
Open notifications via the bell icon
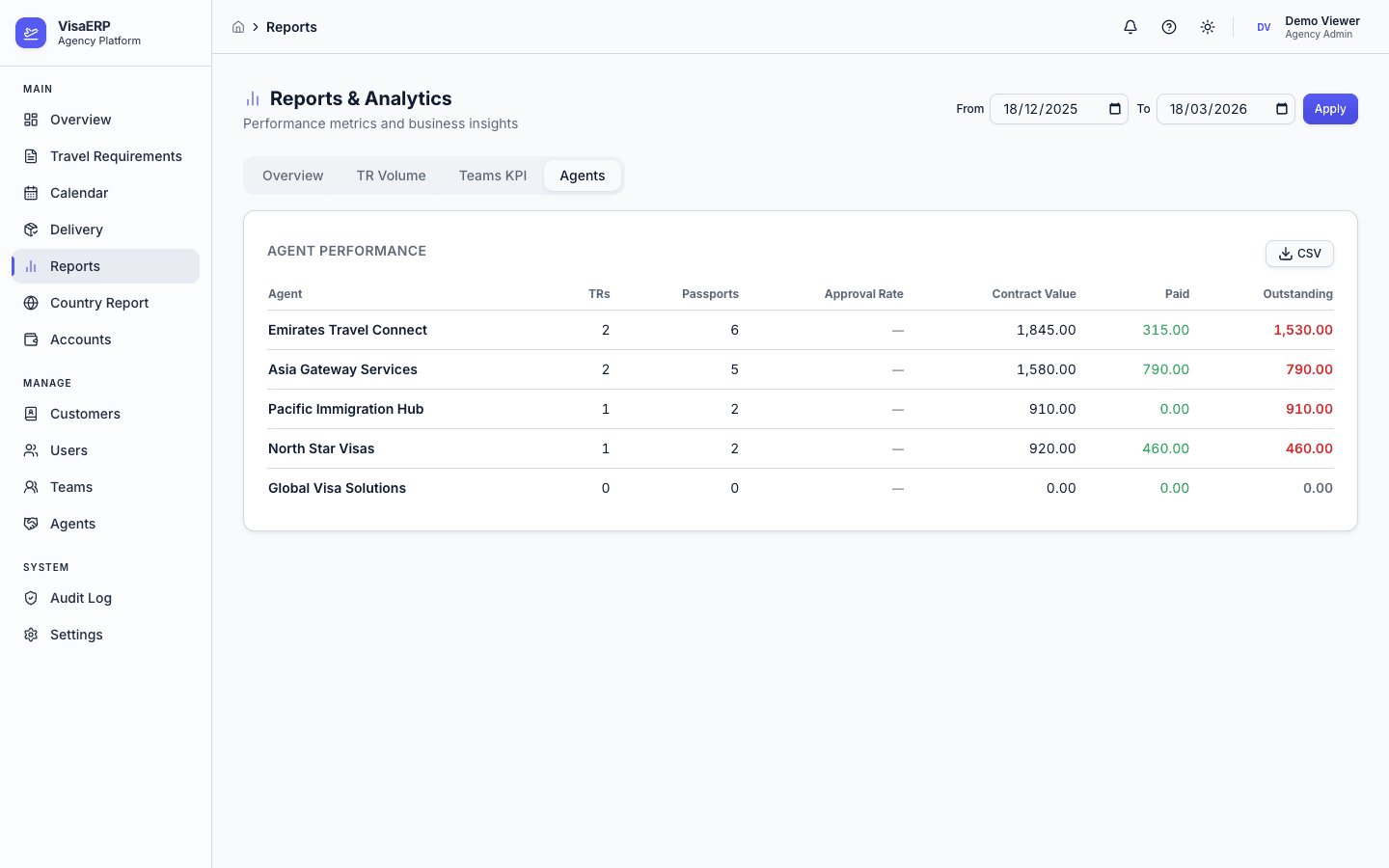tap(1130, 27)
